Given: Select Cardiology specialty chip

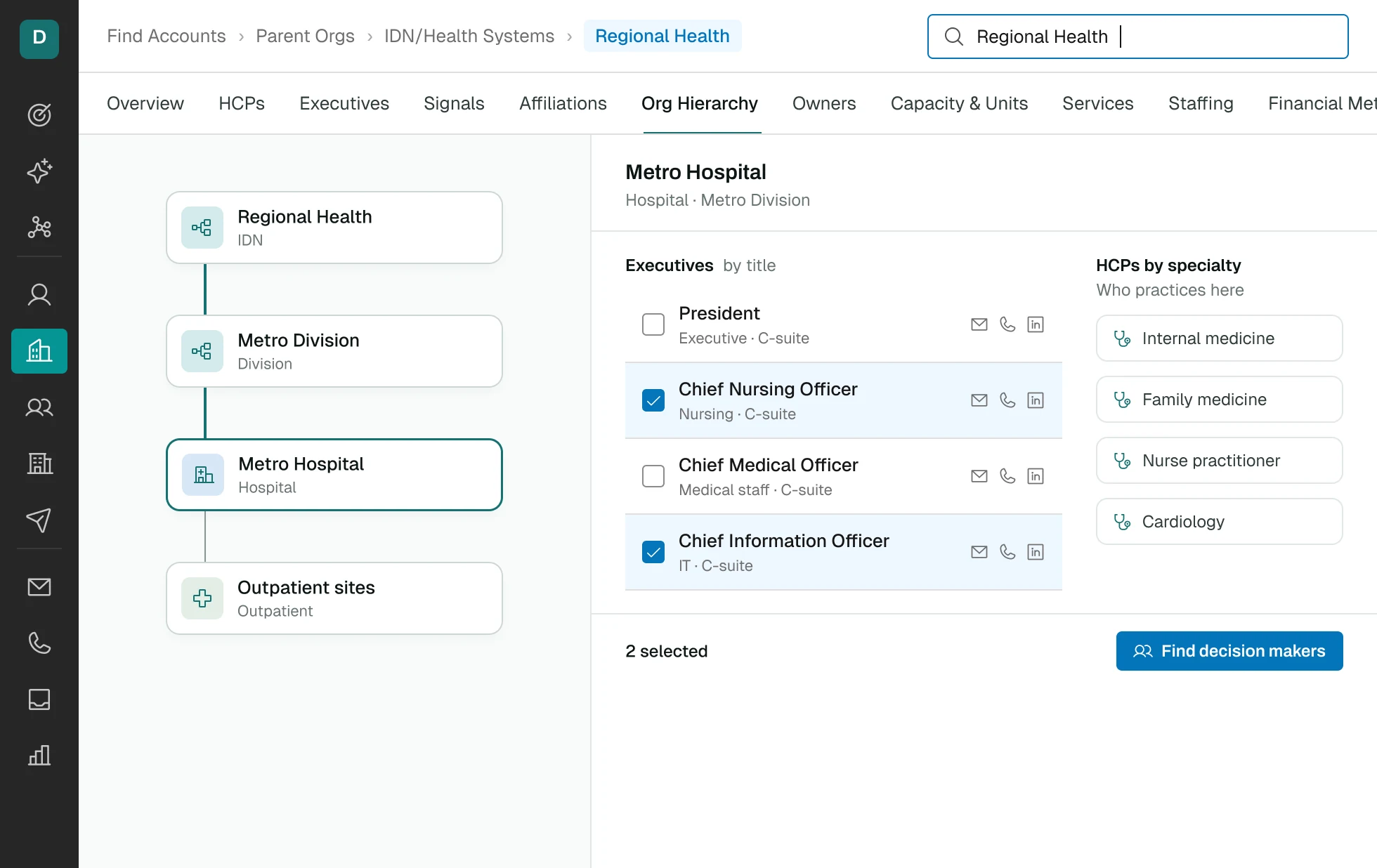Looking at the screenshot, I should (x=1220, y=522).
